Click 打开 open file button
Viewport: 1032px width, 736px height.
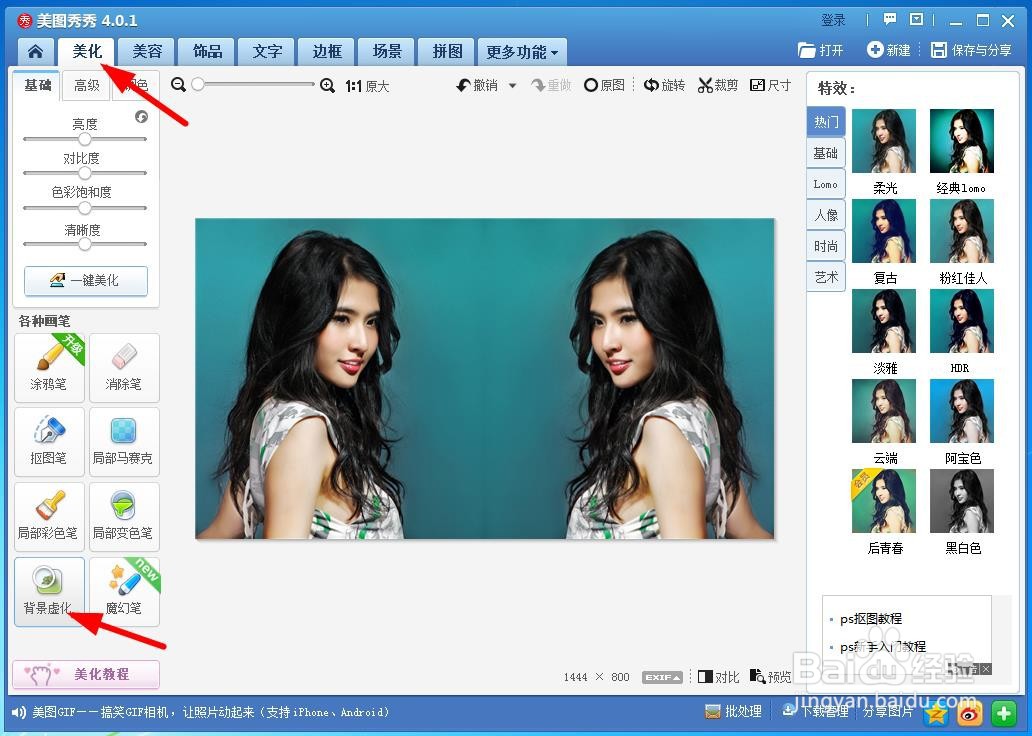[x=821, y=51]
